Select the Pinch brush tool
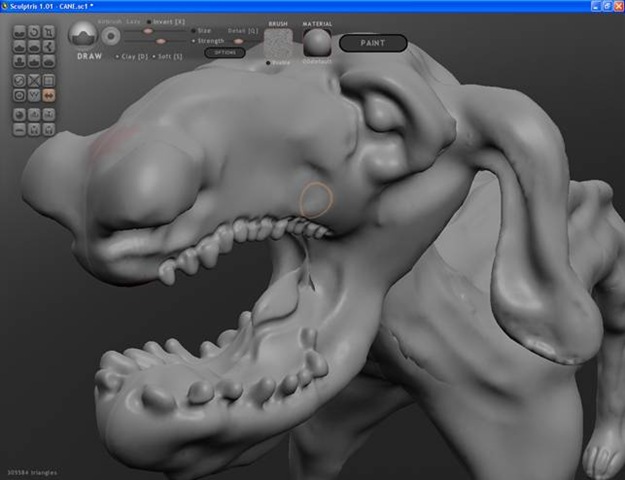Image resolution: width=625 pixels, height=480 pixels. (x=34, y=61)
